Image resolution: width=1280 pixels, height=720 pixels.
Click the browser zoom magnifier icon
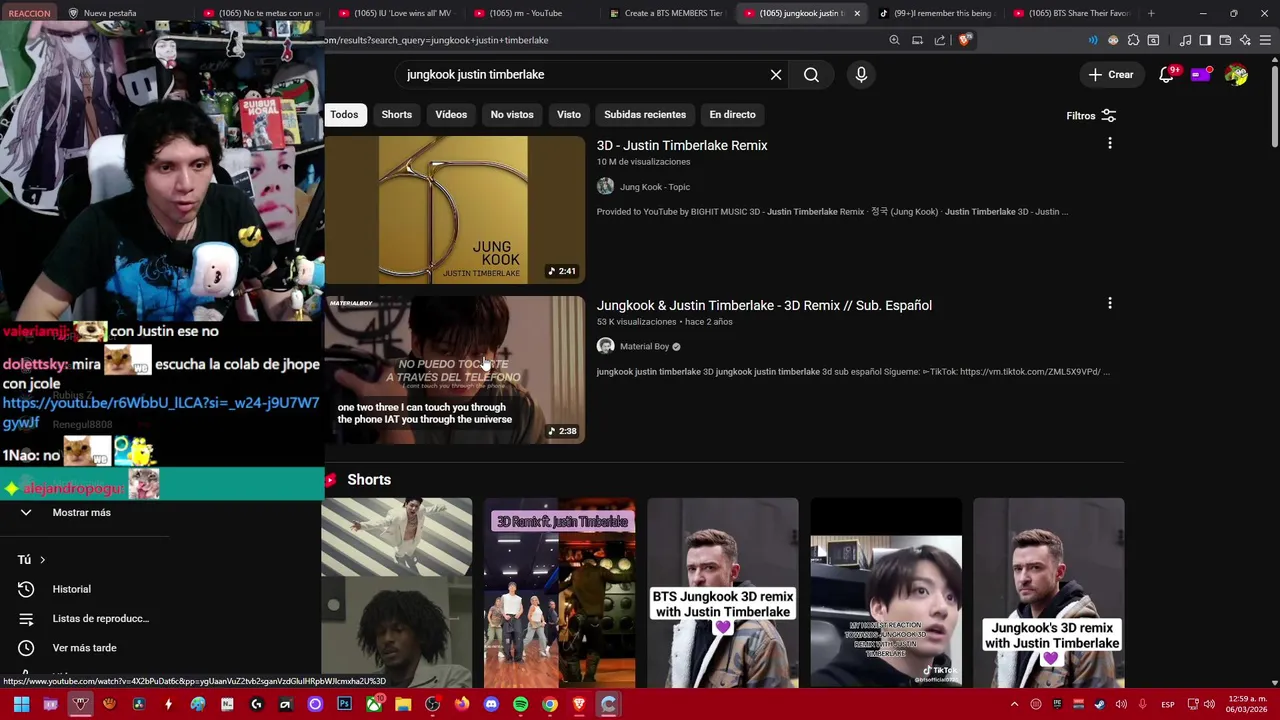tap(894, 40)
